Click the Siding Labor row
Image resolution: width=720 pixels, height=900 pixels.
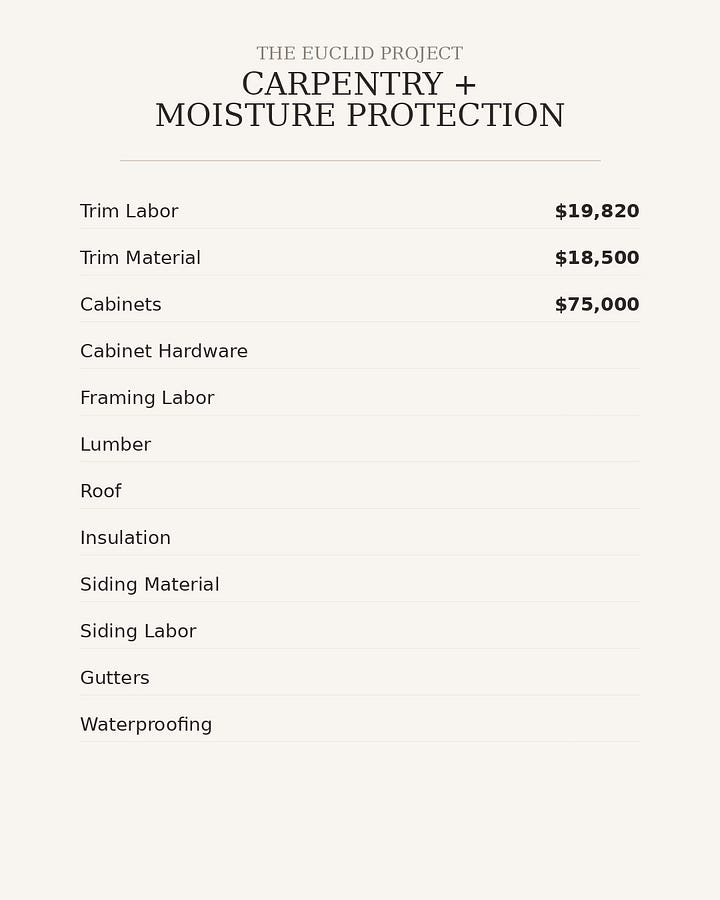(360, 631)
